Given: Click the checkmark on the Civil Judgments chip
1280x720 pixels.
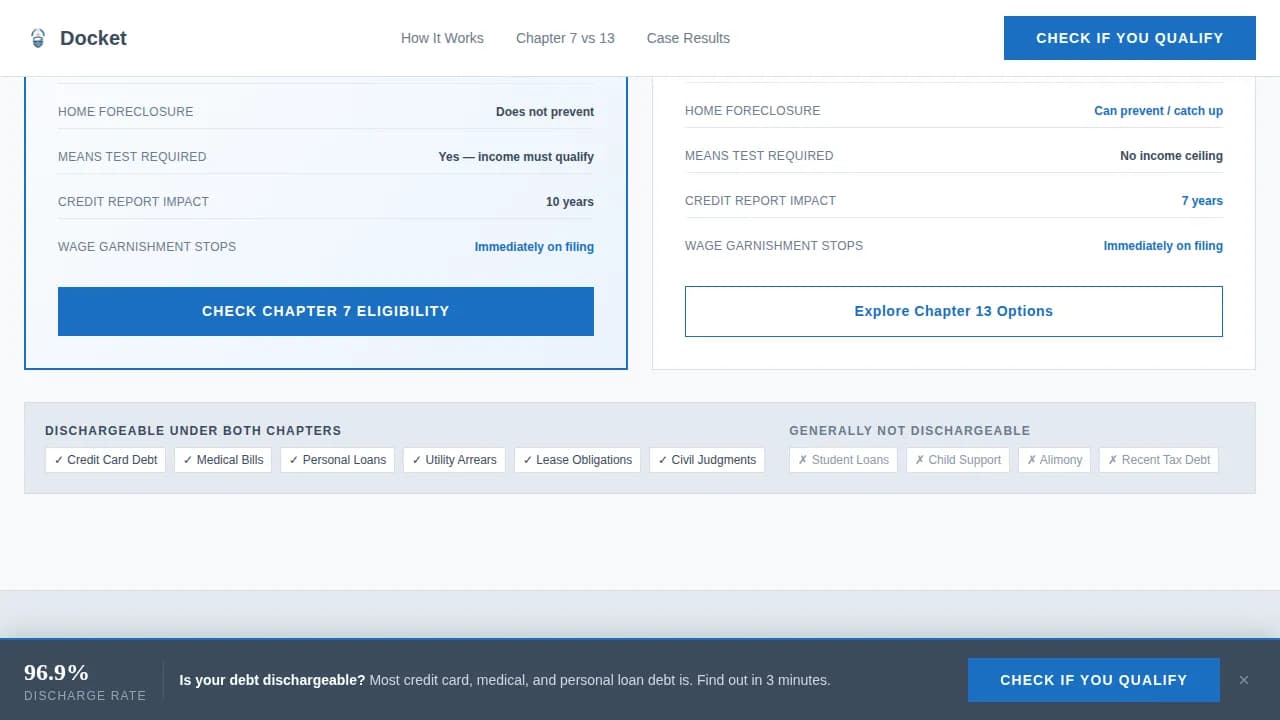Looking at the screenshot, I should tap(663, 460).
